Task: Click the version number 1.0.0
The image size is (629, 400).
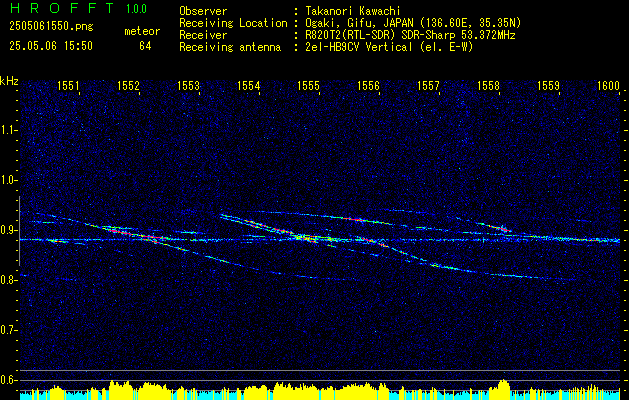Action: [x=136, y=9]
